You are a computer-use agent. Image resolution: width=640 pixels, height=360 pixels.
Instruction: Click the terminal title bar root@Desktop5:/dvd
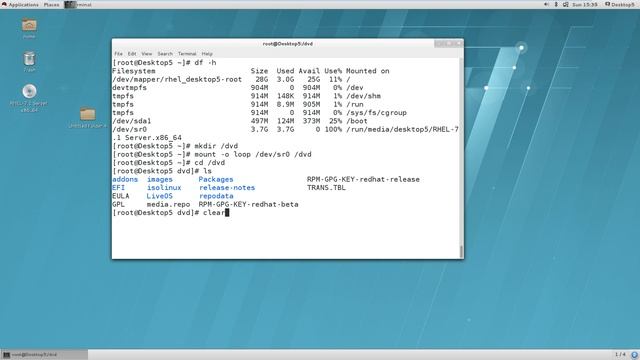pos(287,44)
